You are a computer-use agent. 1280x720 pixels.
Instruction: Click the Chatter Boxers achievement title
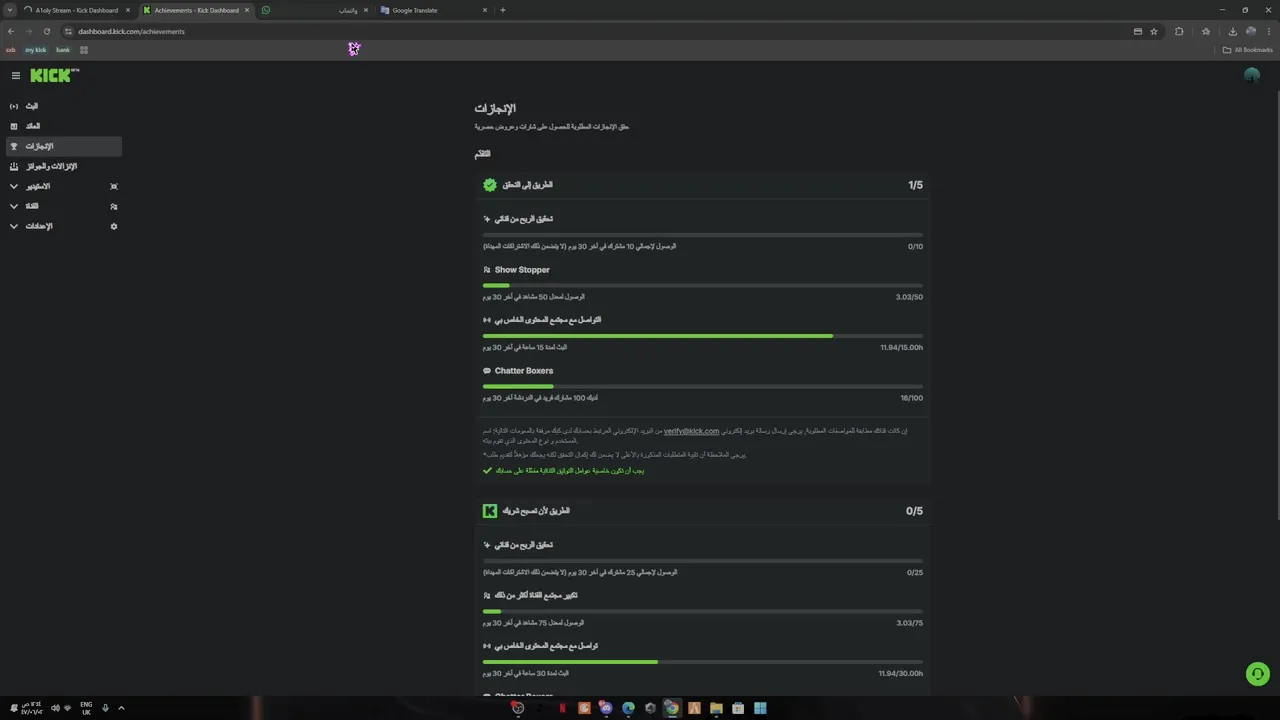[524, 371]
